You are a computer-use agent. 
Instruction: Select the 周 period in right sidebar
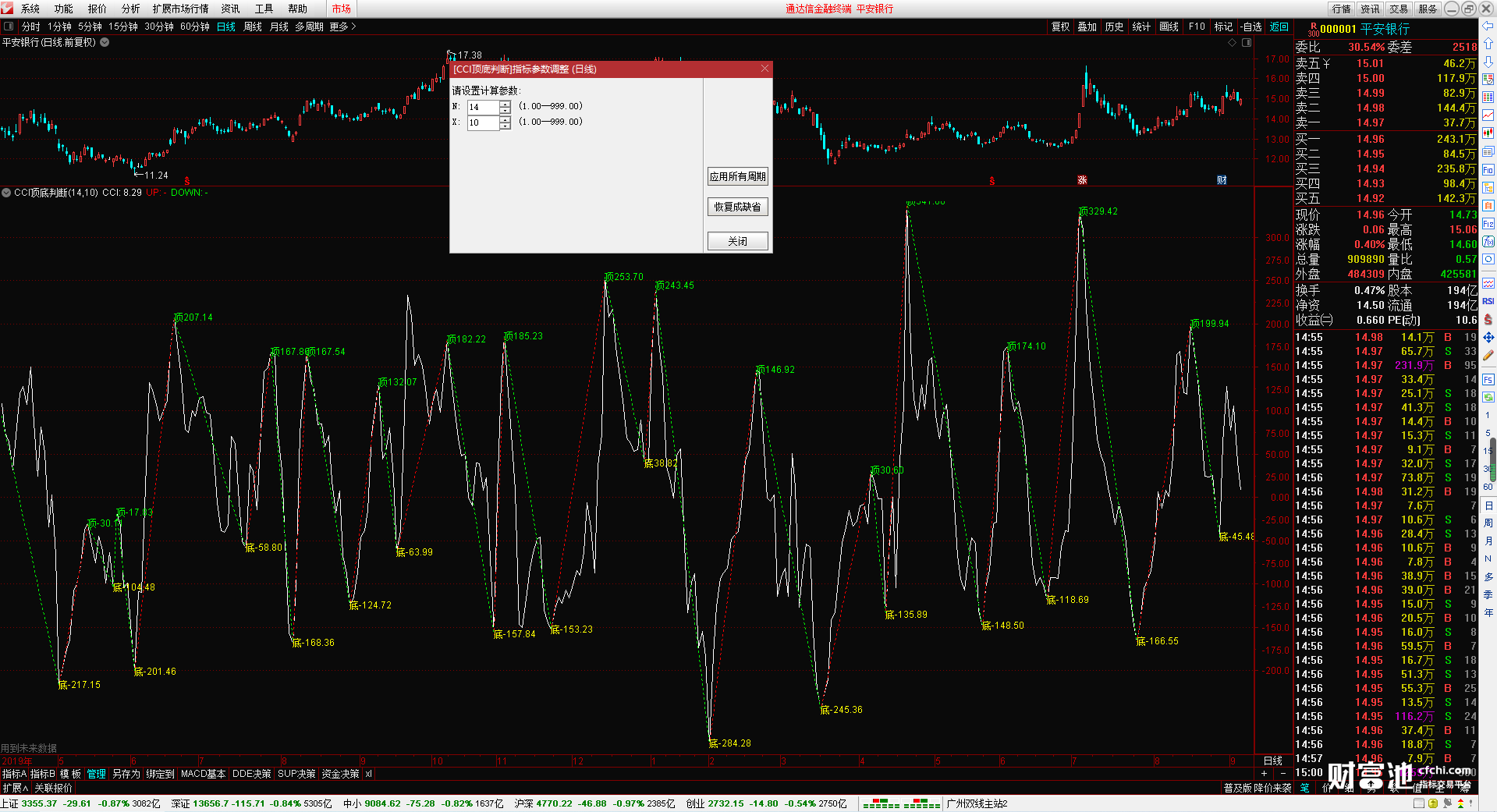pos(1488,523)
